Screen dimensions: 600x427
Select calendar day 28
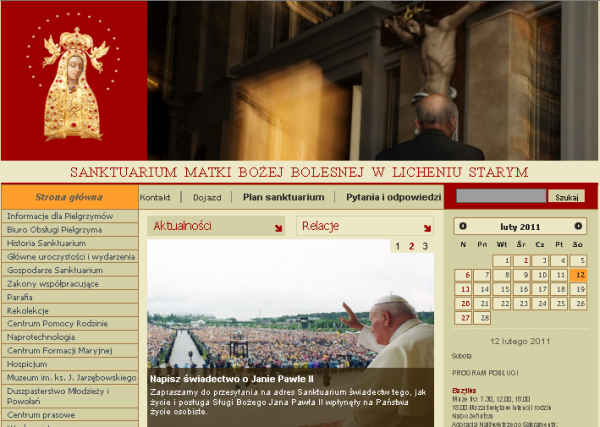(482, 318)
